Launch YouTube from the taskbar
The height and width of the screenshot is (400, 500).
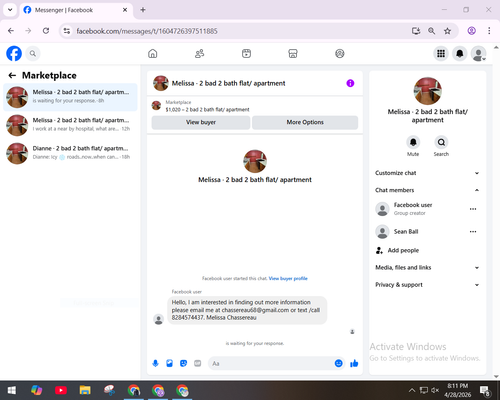click(x=61, y=390)
